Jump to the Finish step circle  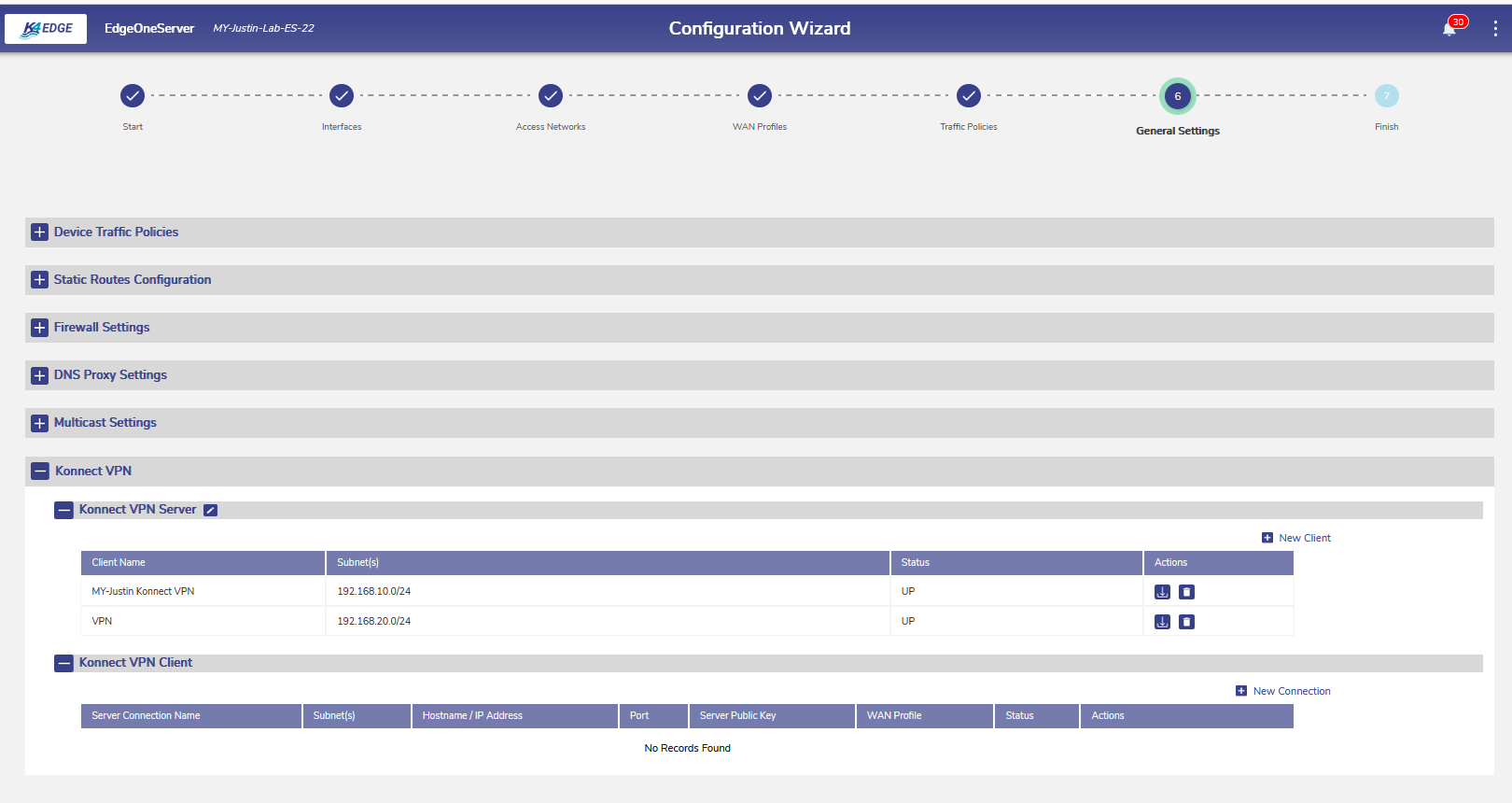(x=1386, y=96)
